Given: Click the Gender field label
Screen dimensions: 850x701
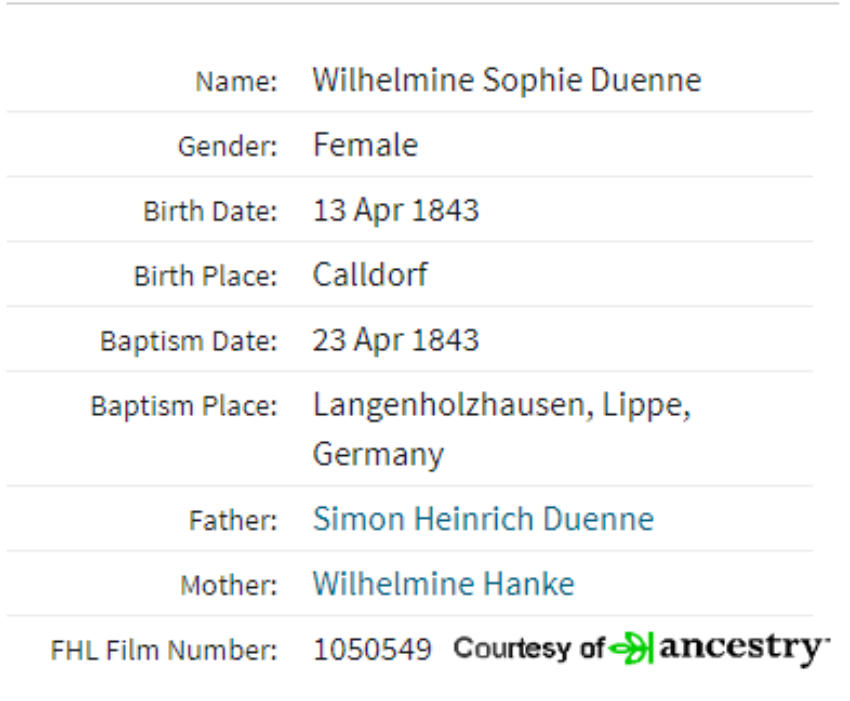Looking at the screenshot, I should pyautogui.click(x=228, y=146).
